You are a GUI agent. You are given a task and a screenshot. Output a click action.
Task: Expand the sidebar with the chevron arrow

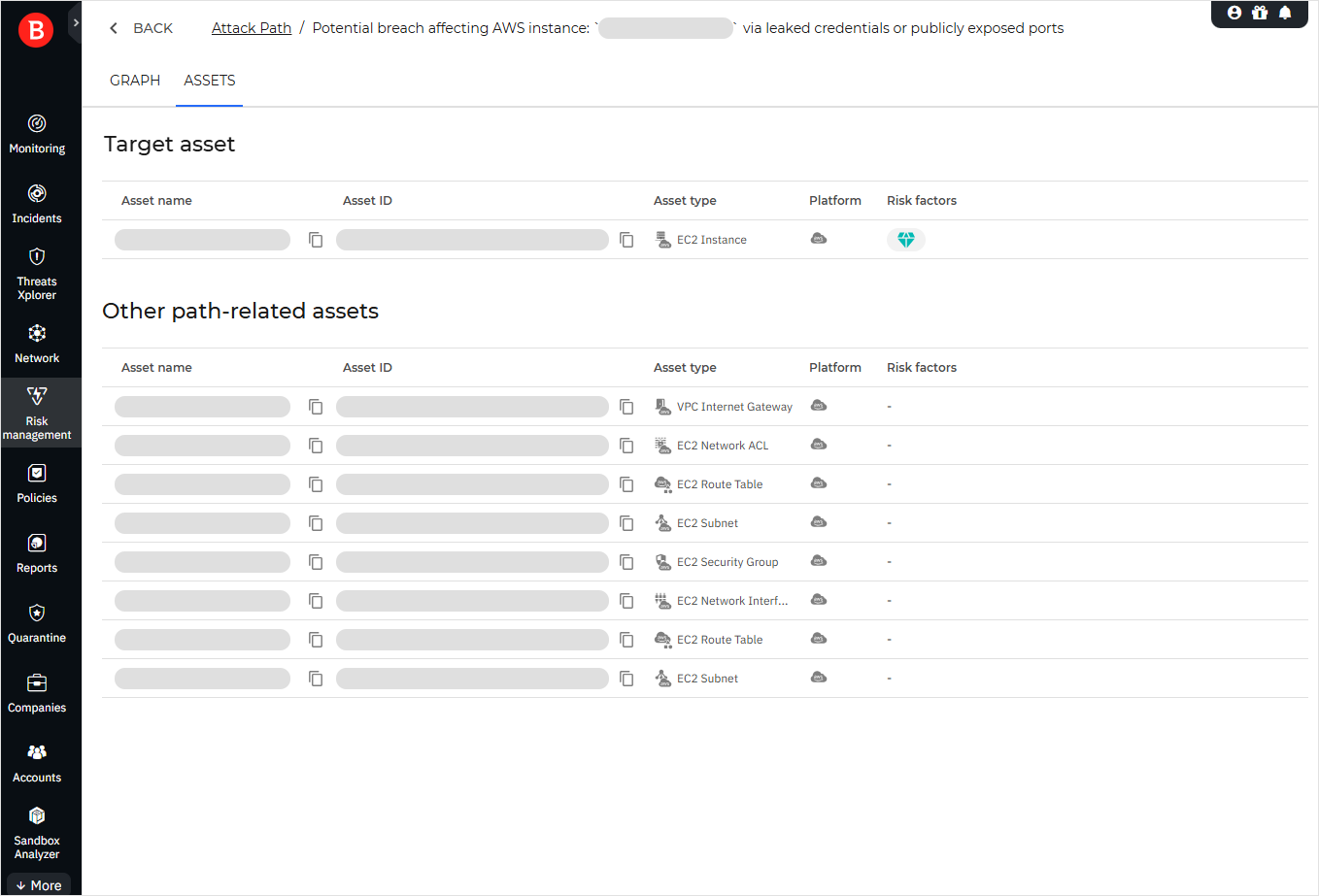[x=76, y=22]
